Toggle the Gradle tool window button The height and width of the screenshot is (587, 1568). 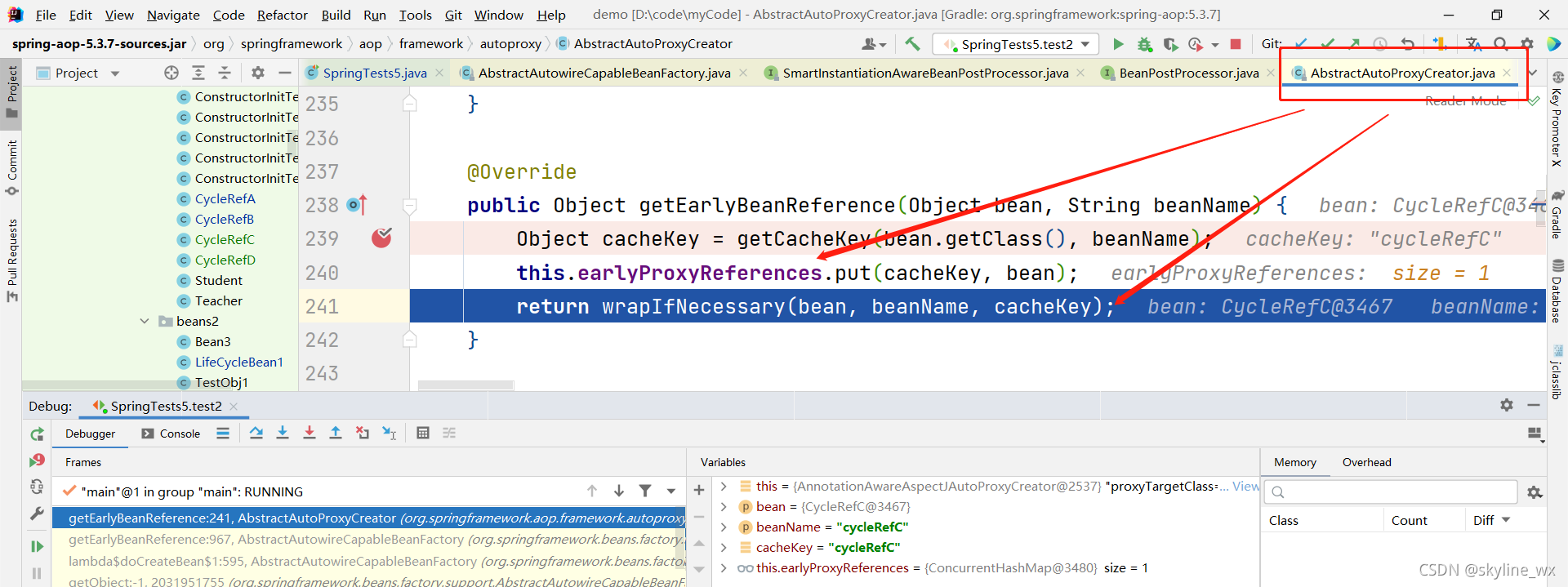[1557, 214]
